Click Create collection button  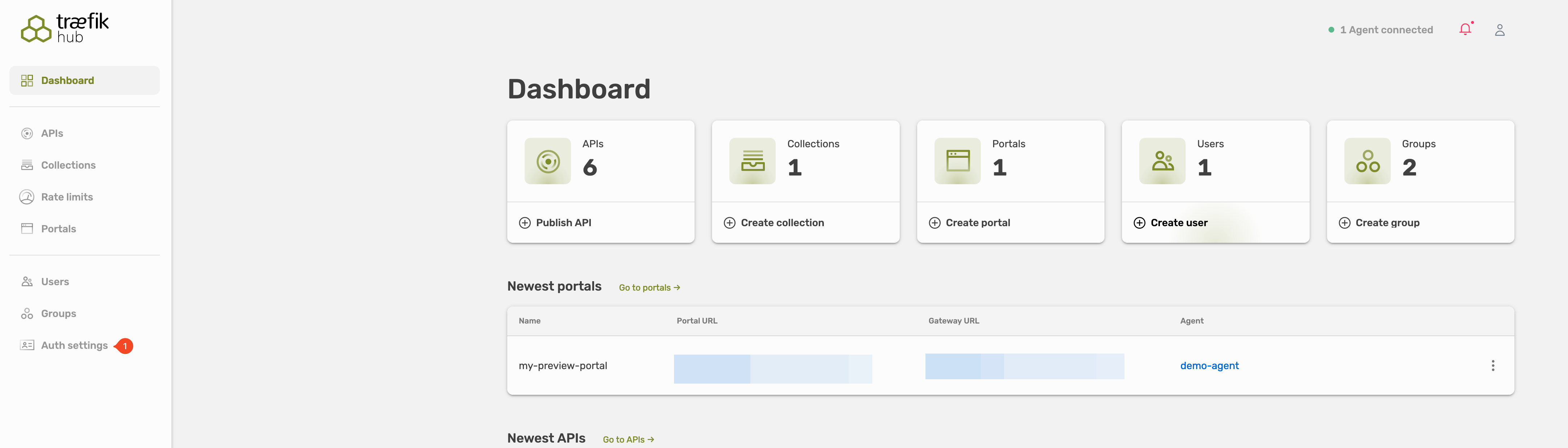tap(774, 223)
